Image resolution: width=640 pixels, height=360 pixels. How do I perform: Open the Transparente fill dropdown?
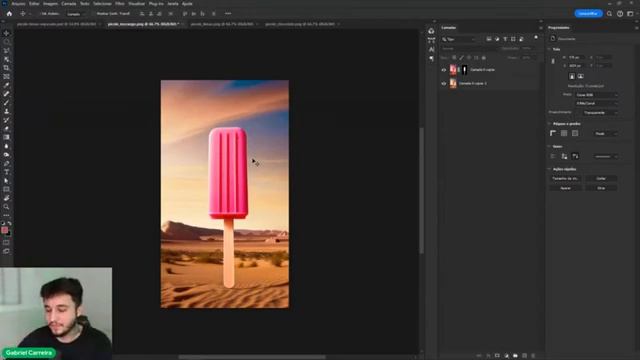600,113
